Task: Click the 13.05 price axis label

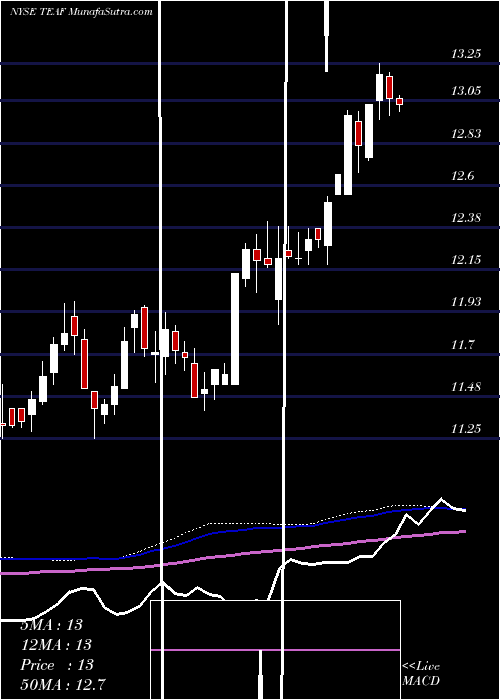Action: pos(466,91)
